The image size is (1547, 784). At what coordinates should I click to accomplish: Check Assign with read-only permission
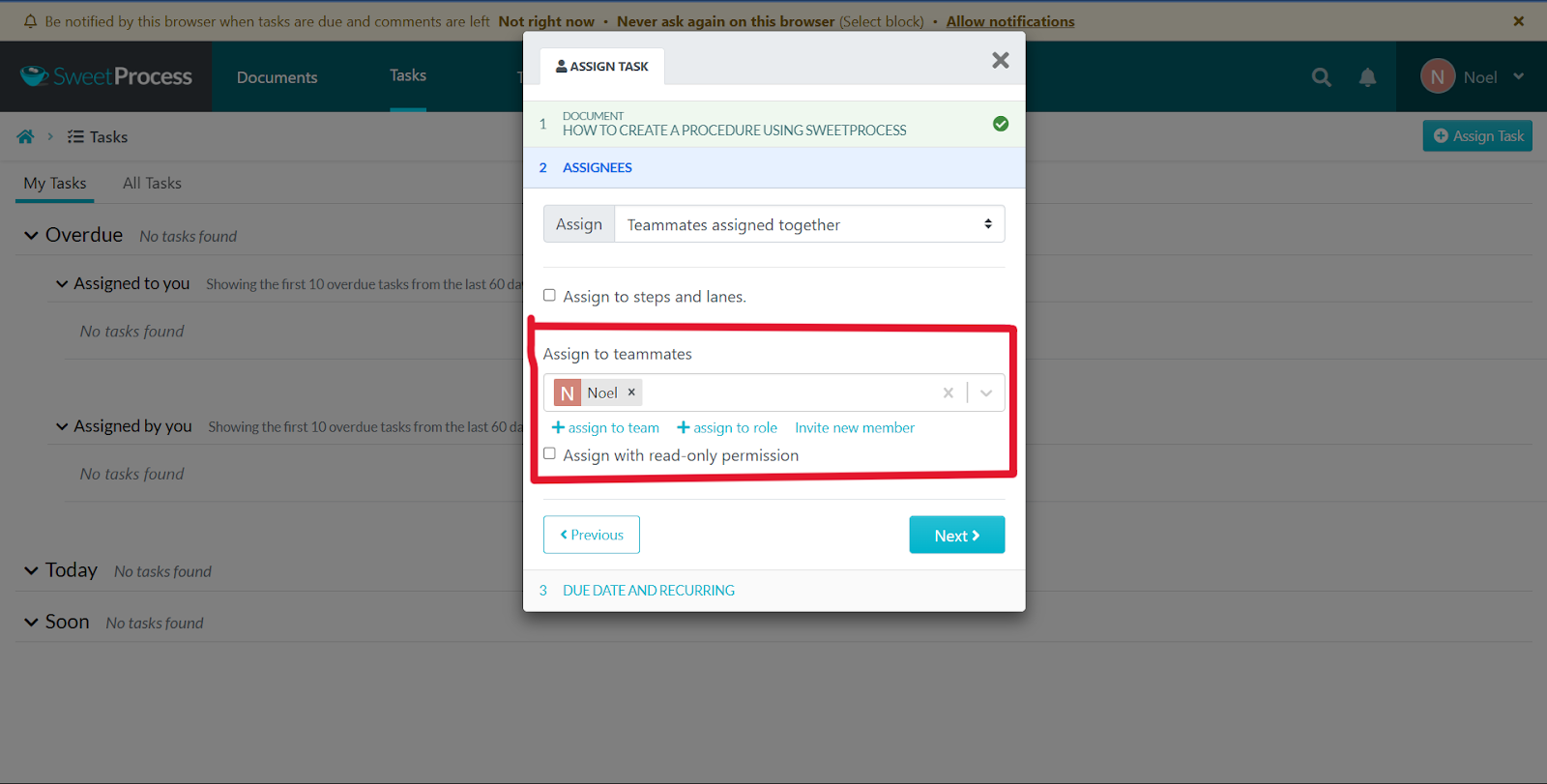549,453
